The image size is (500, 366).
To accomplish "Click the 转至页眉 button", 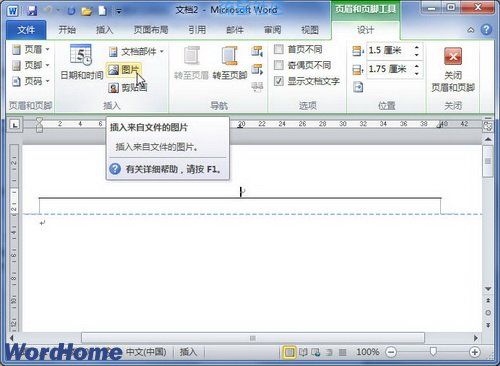I will click(x=191, y=63).
